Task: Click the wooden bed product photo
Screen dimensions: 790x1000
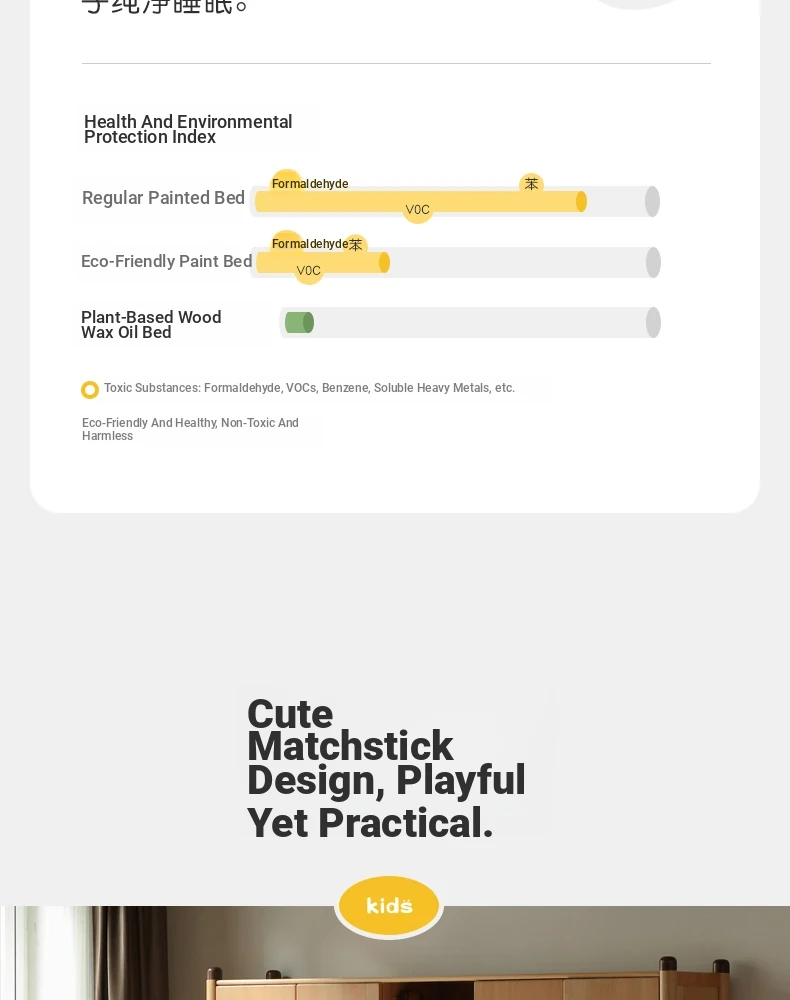Action: point(395,953)
